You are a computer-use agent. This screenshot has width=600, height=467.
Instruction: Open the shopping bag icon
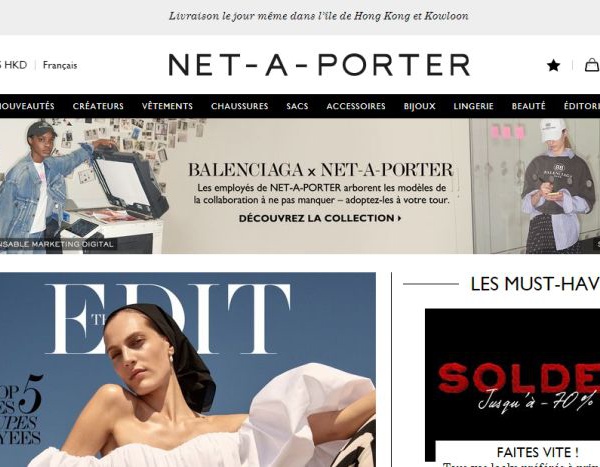pos(592,65)
